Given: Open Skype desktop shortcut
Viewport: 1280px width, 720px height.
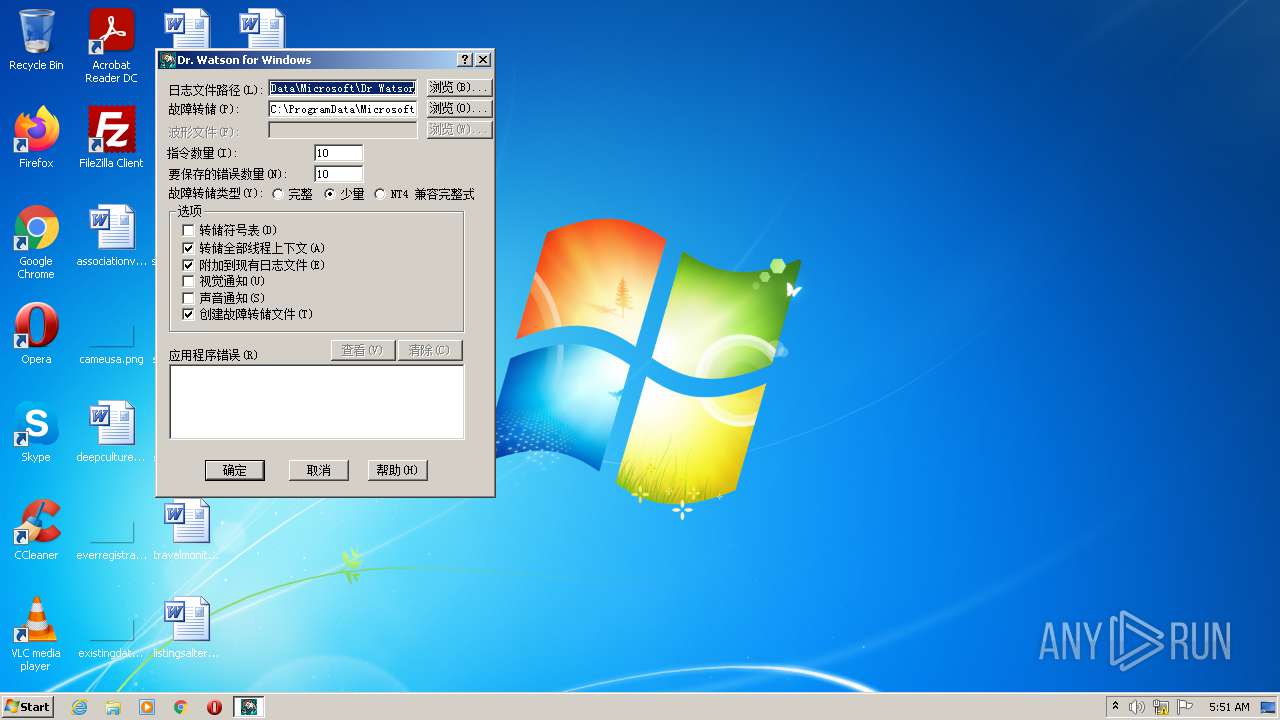Looking at the screenshot, I should click(x=36, y=432).
